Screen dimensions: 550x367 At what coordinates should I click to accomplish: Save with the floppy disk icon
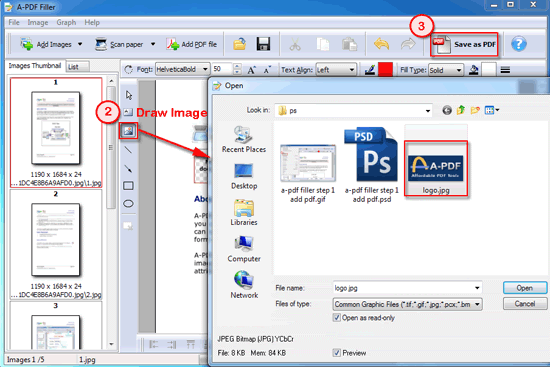(x=263, y=44)
